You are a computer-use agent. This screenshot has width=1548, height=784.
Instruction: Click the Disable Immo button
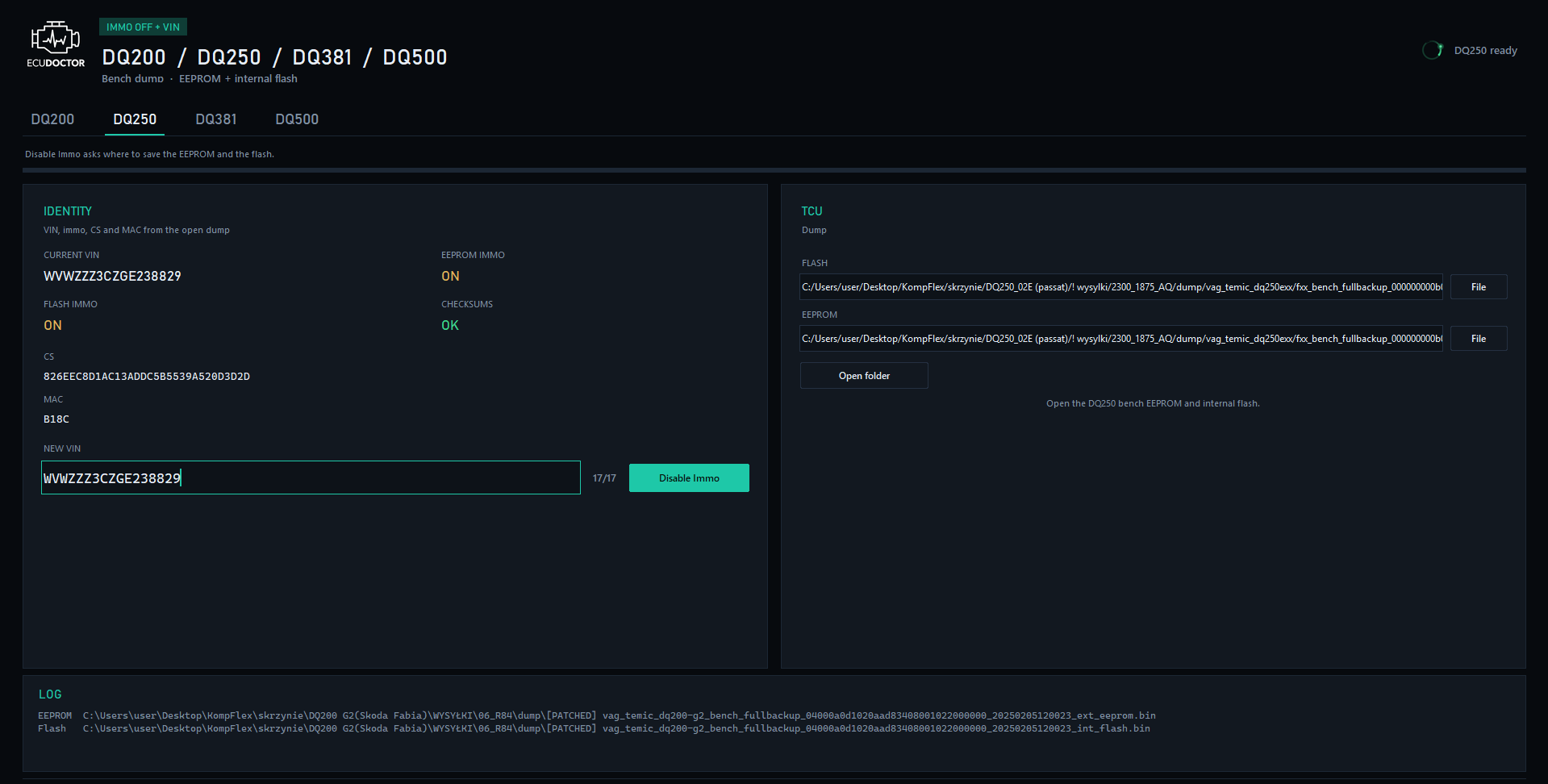pyautogui.click(x=689, y=478)
